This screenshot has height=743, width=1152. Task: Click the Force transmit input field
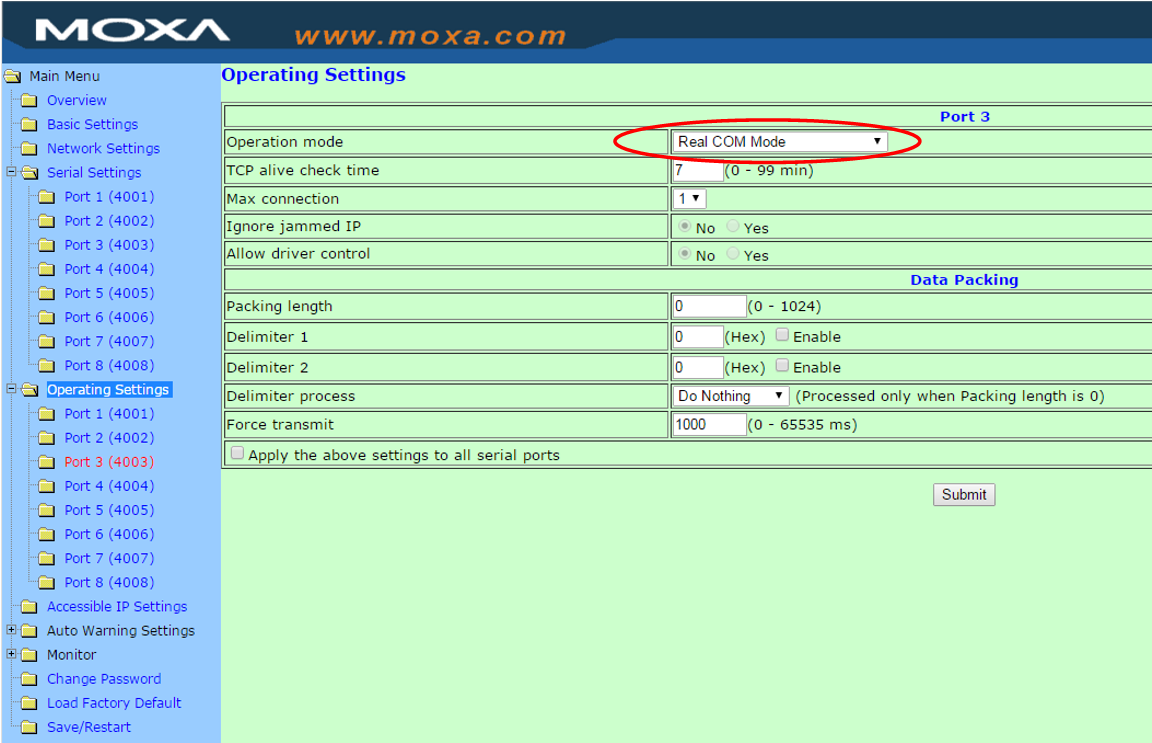click(710, 425)
